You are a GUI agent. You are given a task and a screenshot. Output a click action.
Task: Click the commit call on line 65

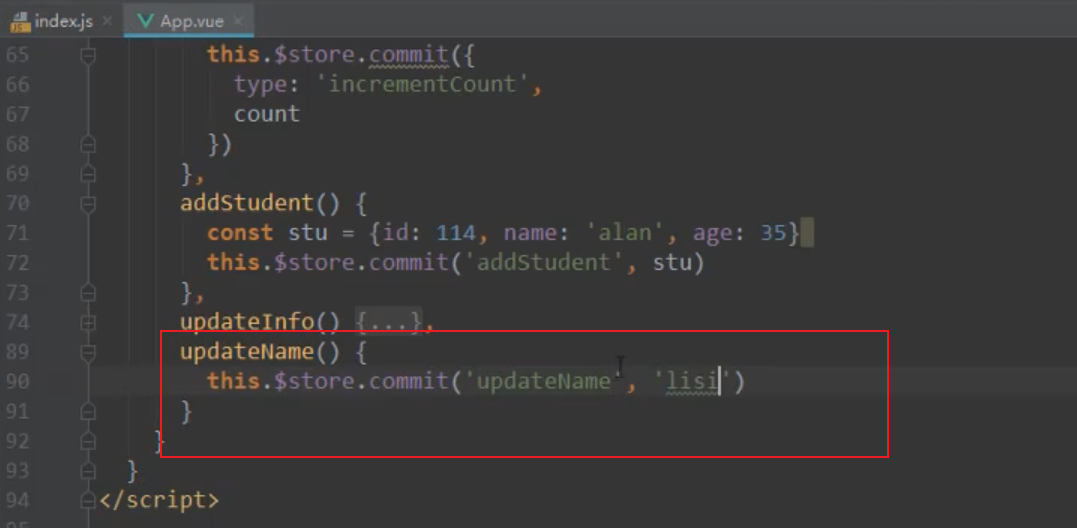tap(409, 55)
